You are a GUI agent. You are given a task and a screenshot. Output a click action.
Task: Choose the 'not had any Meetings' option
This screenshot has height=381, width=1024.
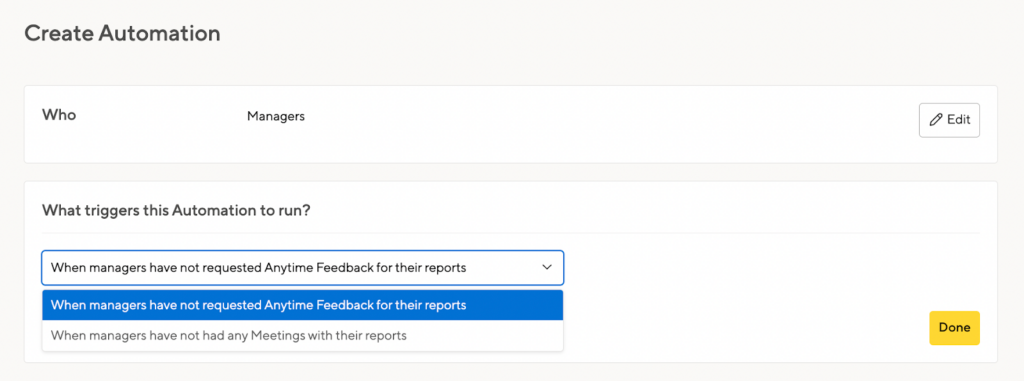(302, 336)
